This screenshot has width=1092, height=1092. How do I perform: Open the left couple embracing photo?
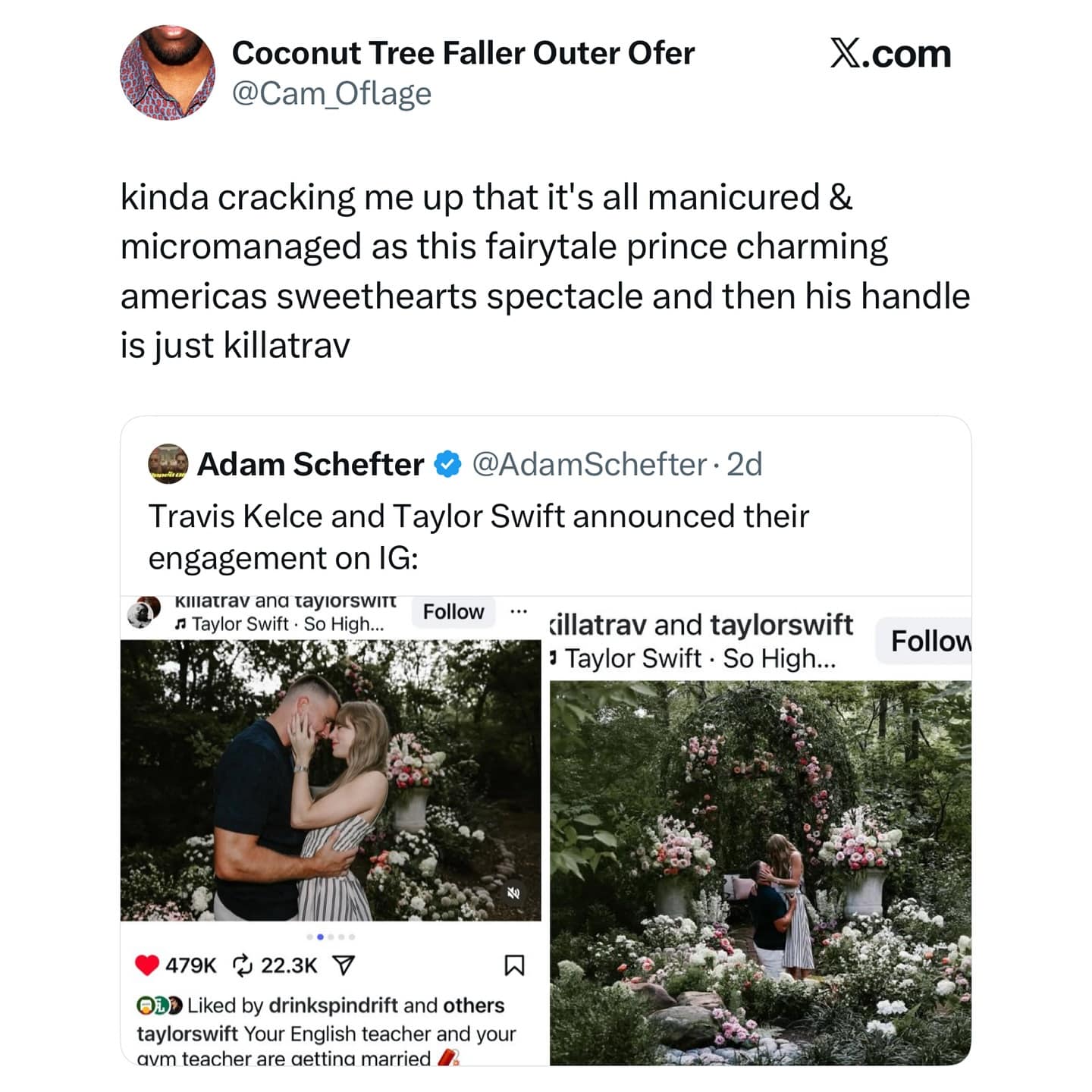click(x=331, y=780)
